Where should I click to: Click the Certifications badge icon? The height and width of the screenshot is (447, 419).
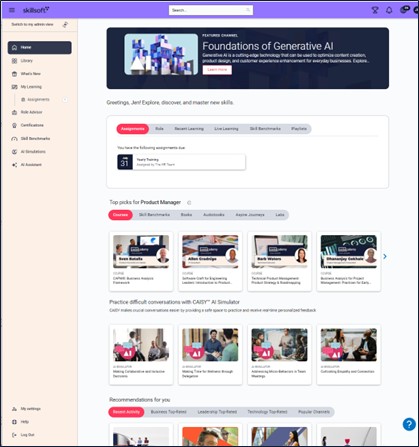point(14,125)
